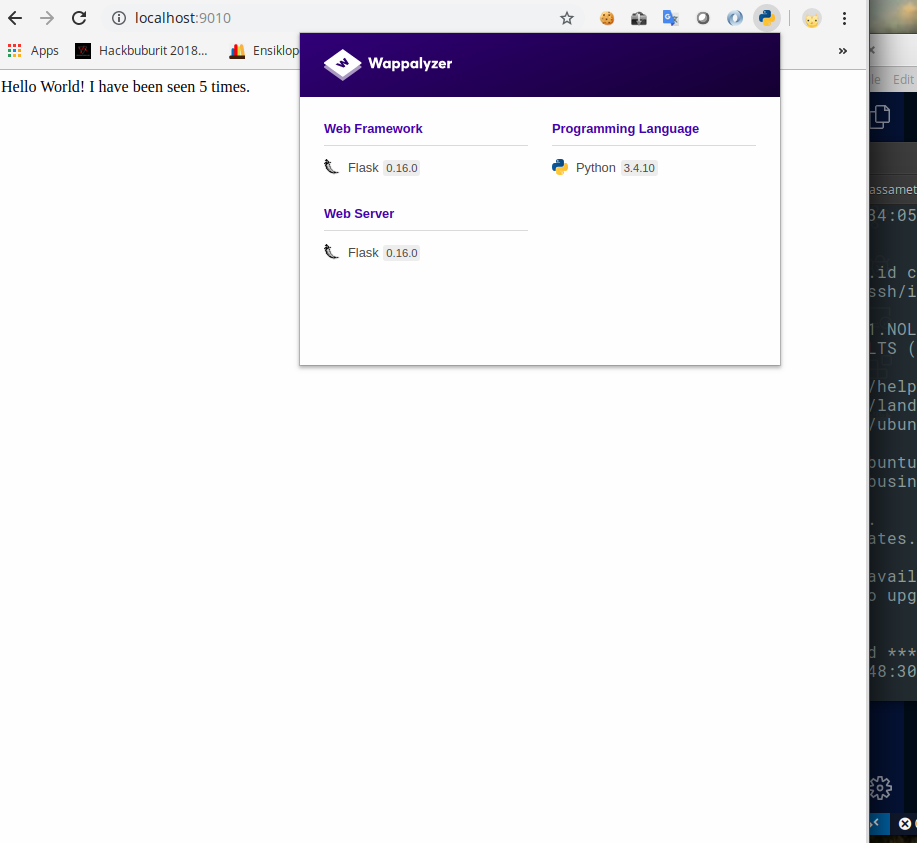This screenshot has height=843, width=917.
Task: Open the explorer files icon in editor window
Action: 880,116
